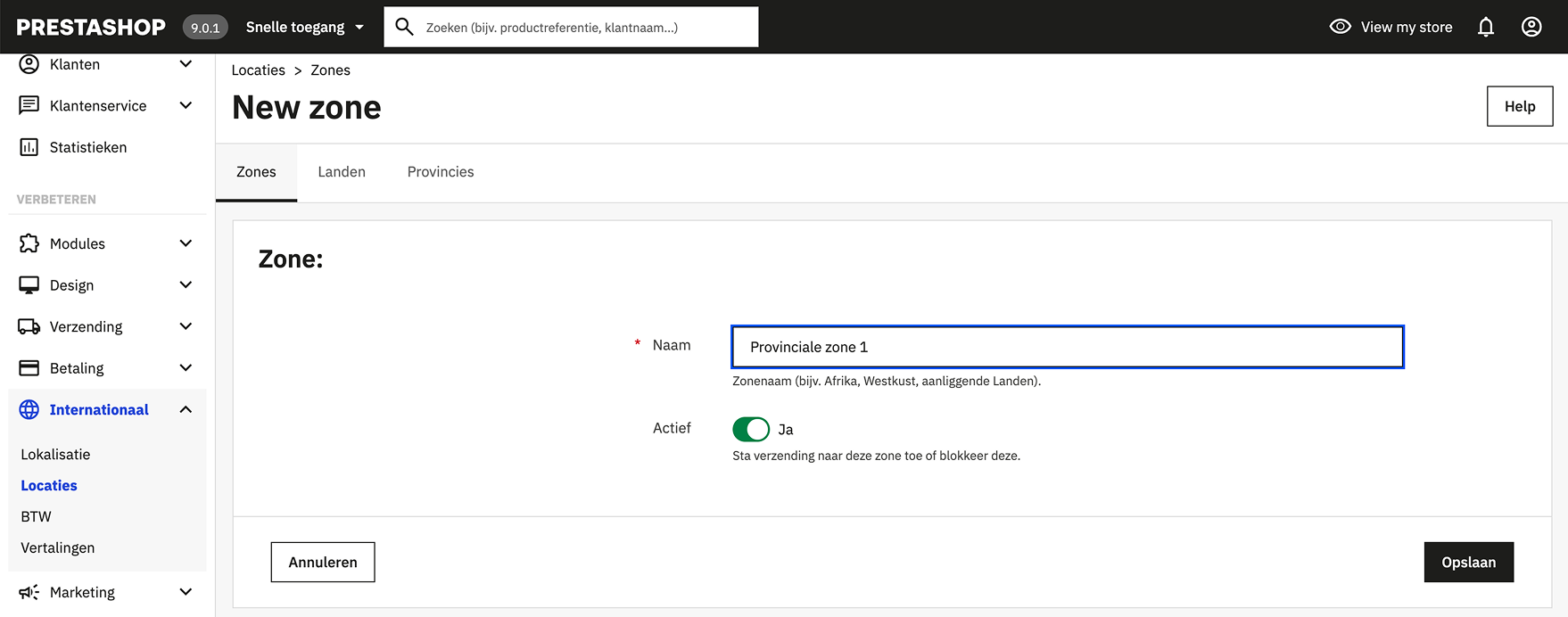The image size is (1568, 617).
Task: Click the Sta verzending help text
Action: click(876, 456)
